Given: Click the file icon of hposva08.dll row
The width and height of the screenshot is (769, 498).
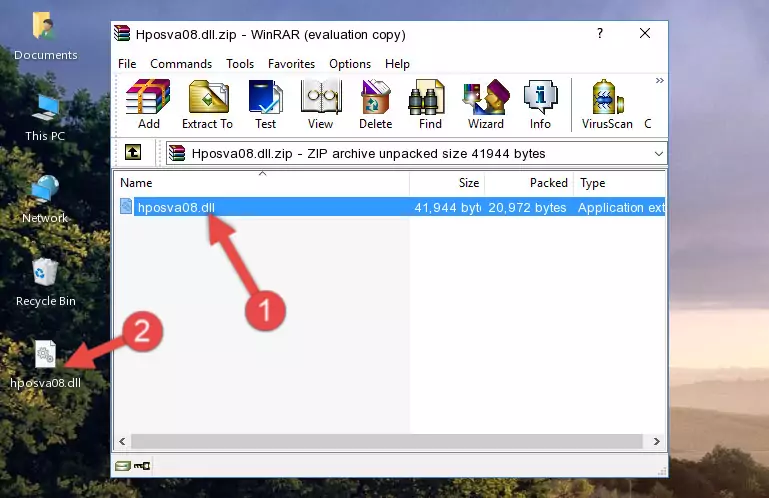Looking at the screenshot, I should coord(126,207).
